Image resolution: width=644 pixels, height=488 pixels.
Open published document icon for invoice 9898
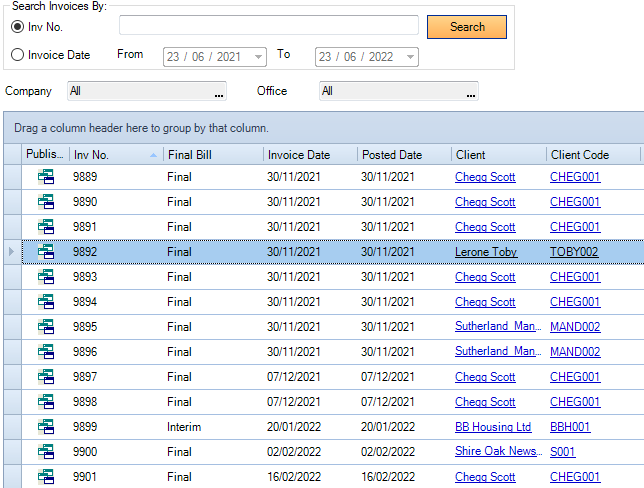click(x=46, y=402)
